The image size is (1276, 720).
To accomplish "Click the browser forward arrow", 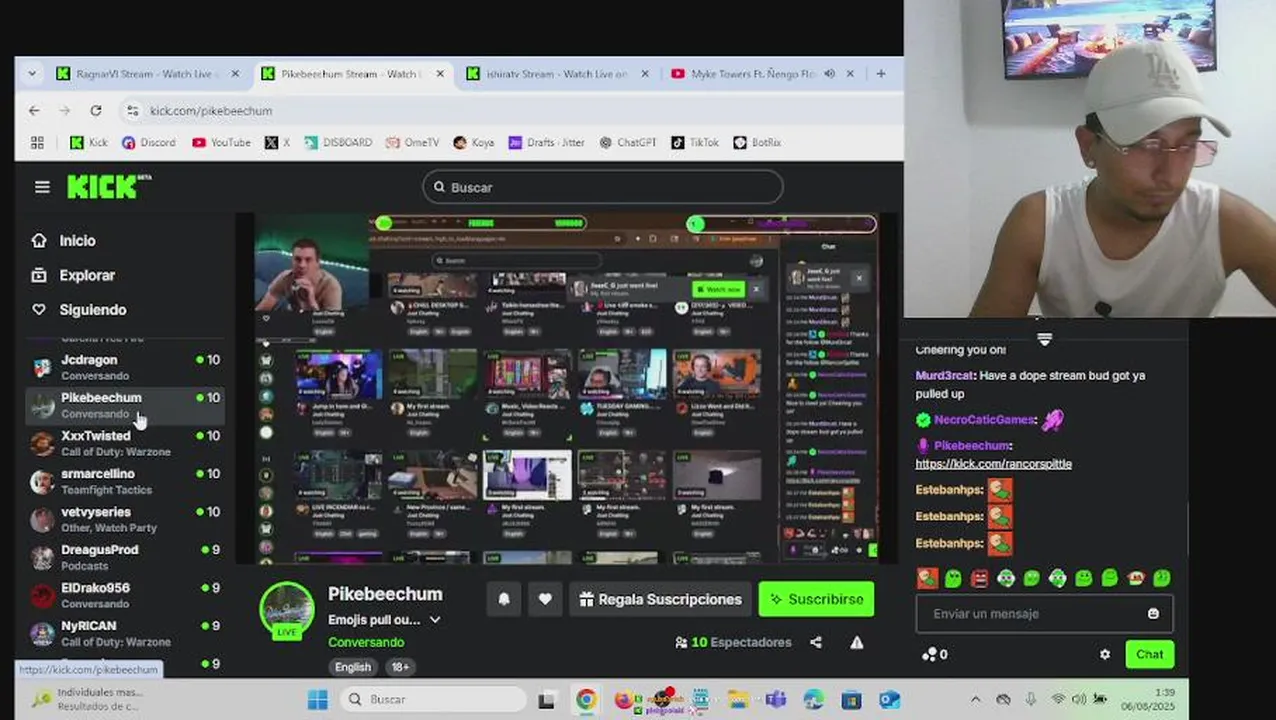I will coord(65,111).
